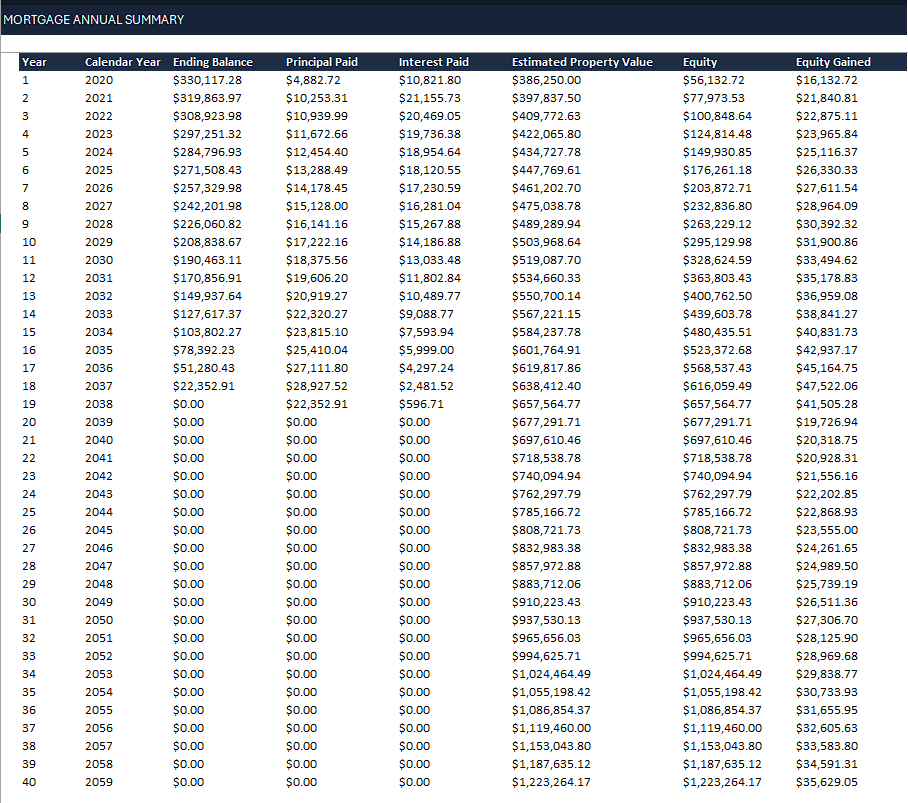
Task: Click ending balance cell $226,060.82
Action: click(x=207, y=223)
